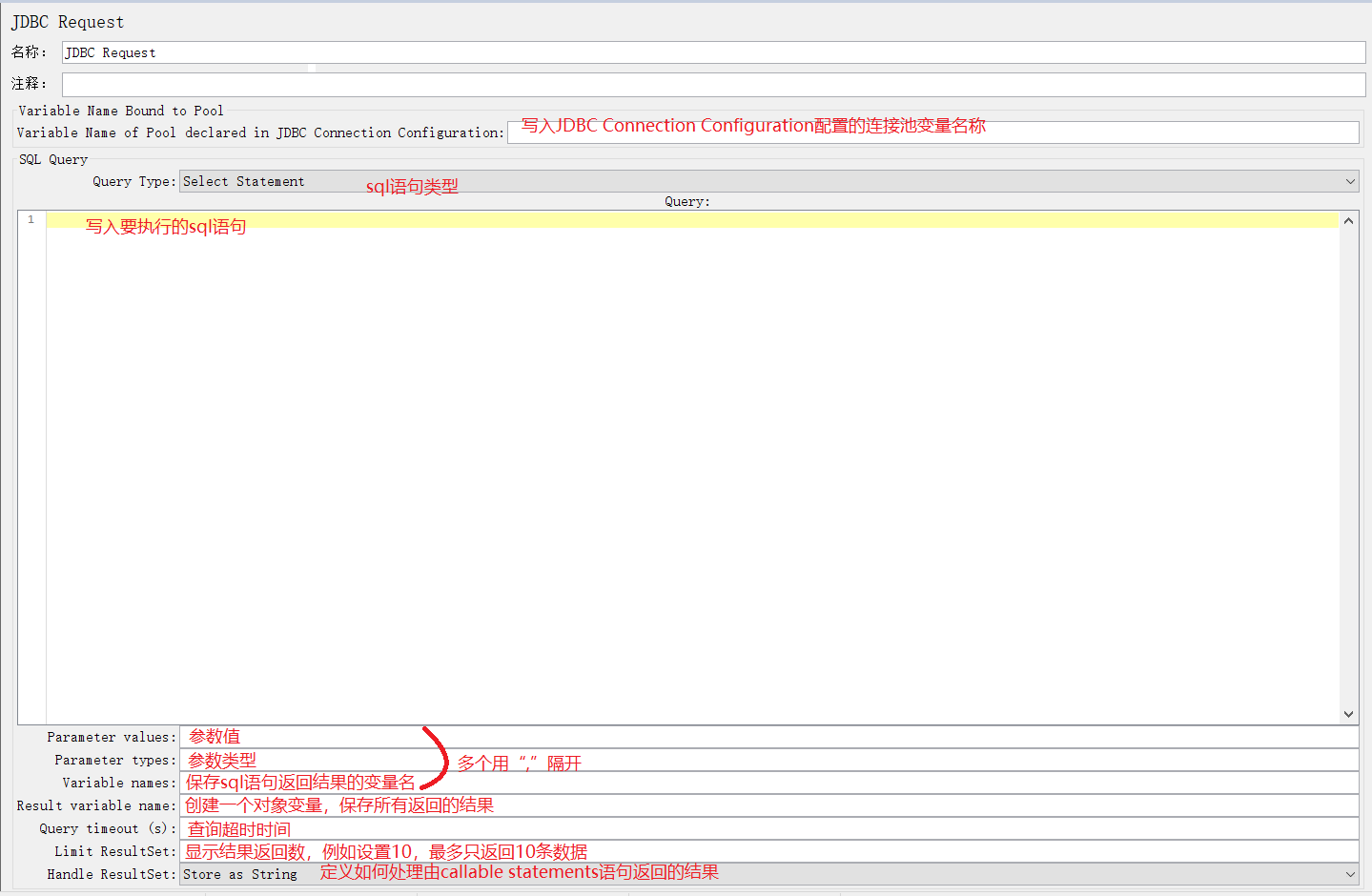Open the Query Type dropdown
Screen dimensions: 1372x896
point(768,181)
